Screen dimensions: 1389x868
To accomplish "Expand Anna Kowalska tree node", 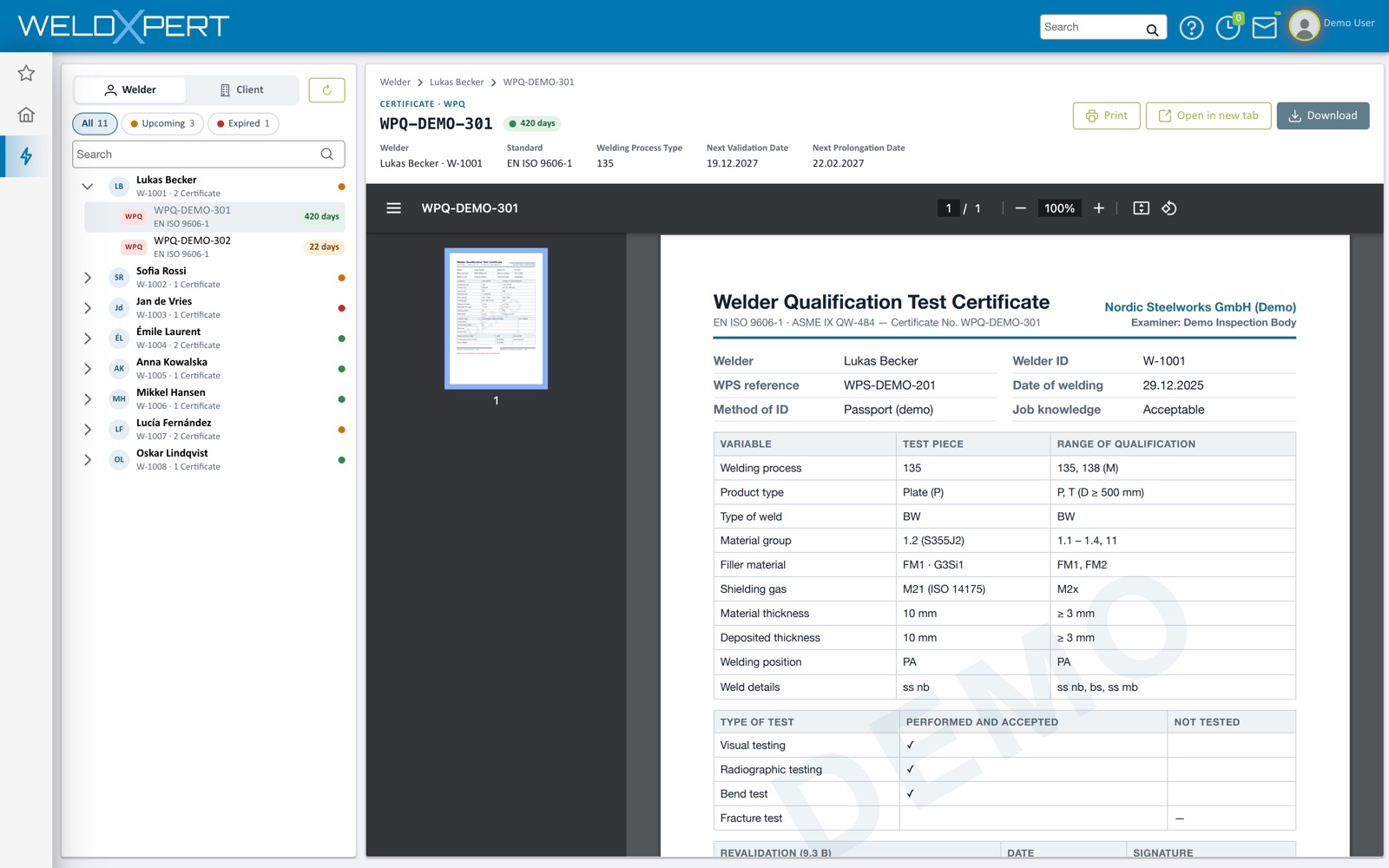I will click(88, 369).
